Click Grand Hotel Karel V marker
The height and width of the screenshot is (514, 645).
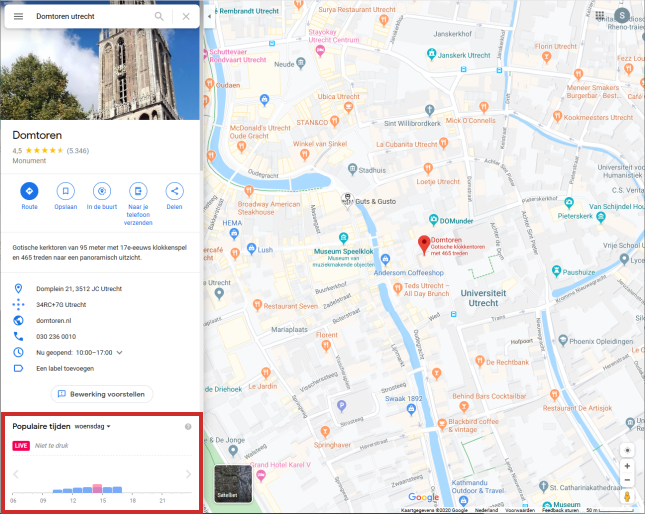261,476
